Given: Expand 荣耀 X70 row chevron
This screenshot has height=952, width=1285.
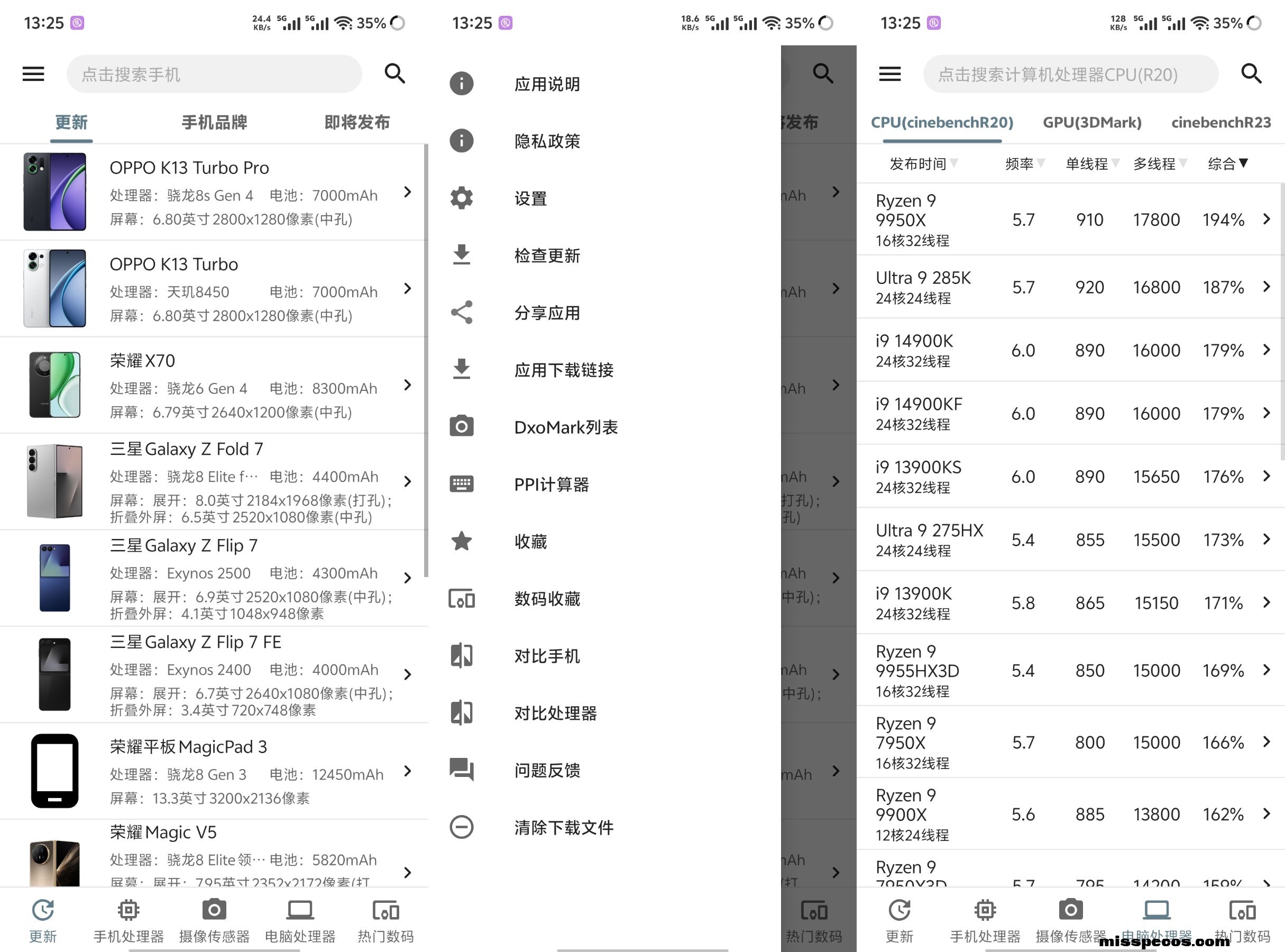Looking at the screenshot, I should [407, 385].
